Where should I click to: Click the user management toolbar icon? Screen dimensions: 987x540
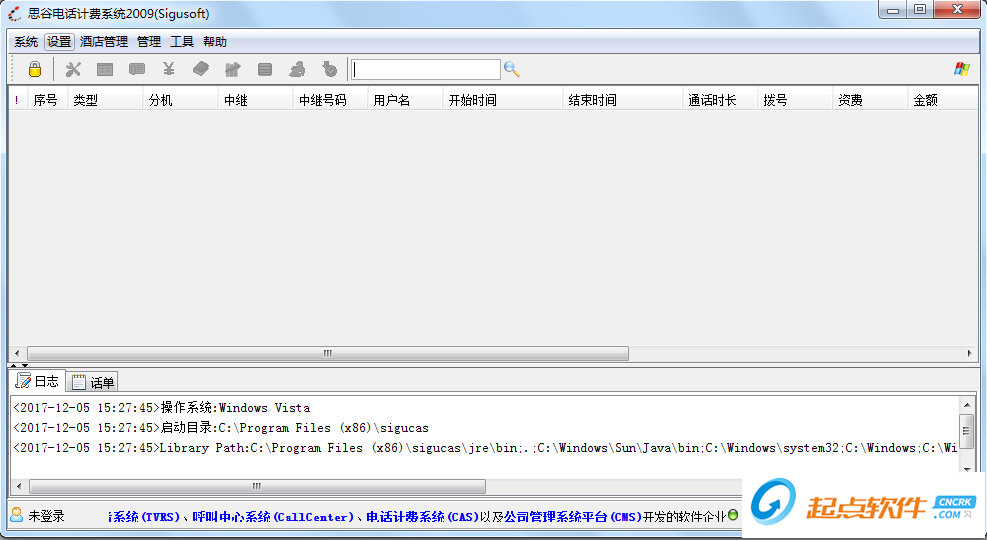(x=297, y=69)
